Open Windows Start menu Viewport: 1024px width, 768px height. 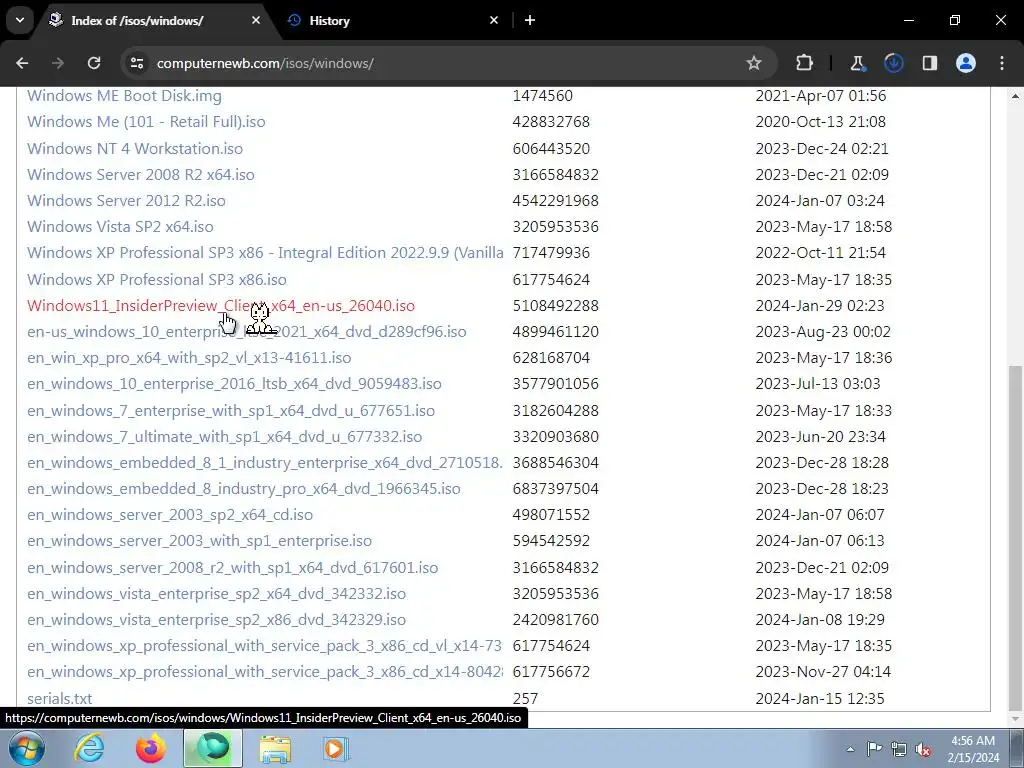(x=26, y=748)
